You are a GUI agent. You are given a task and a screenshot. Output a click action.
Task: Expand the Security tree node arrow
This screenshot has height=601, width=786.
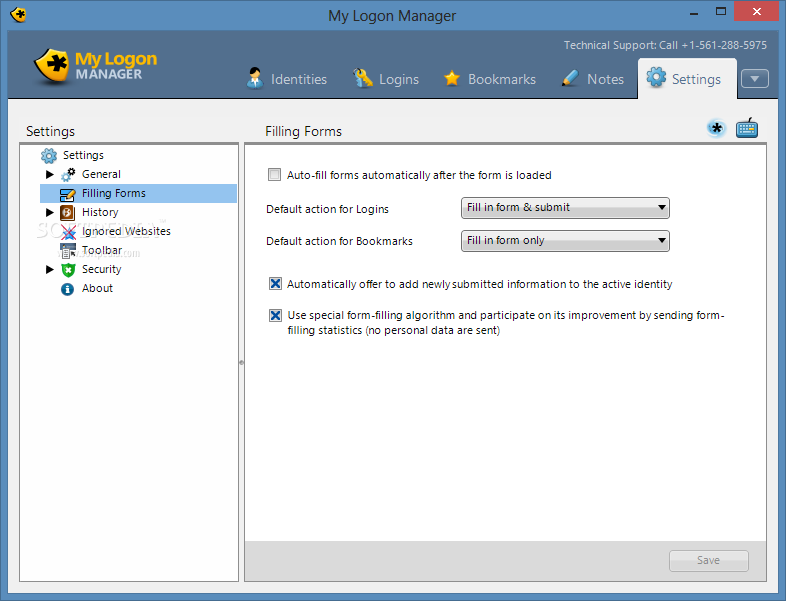click(x=50, y=270)
